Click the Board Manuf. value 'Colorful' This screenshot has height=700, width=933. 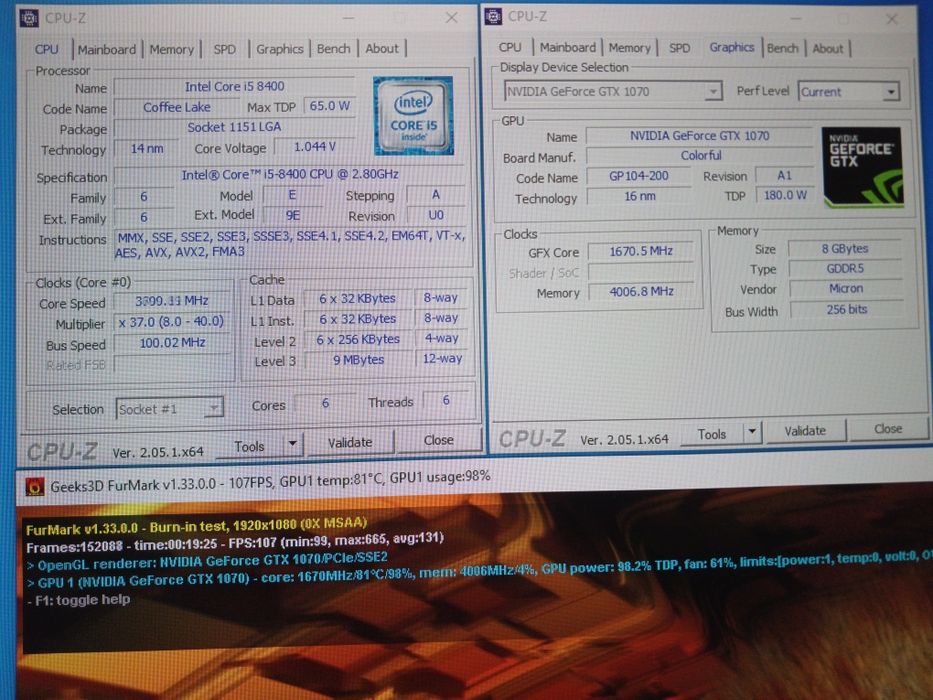pos(700,155)
